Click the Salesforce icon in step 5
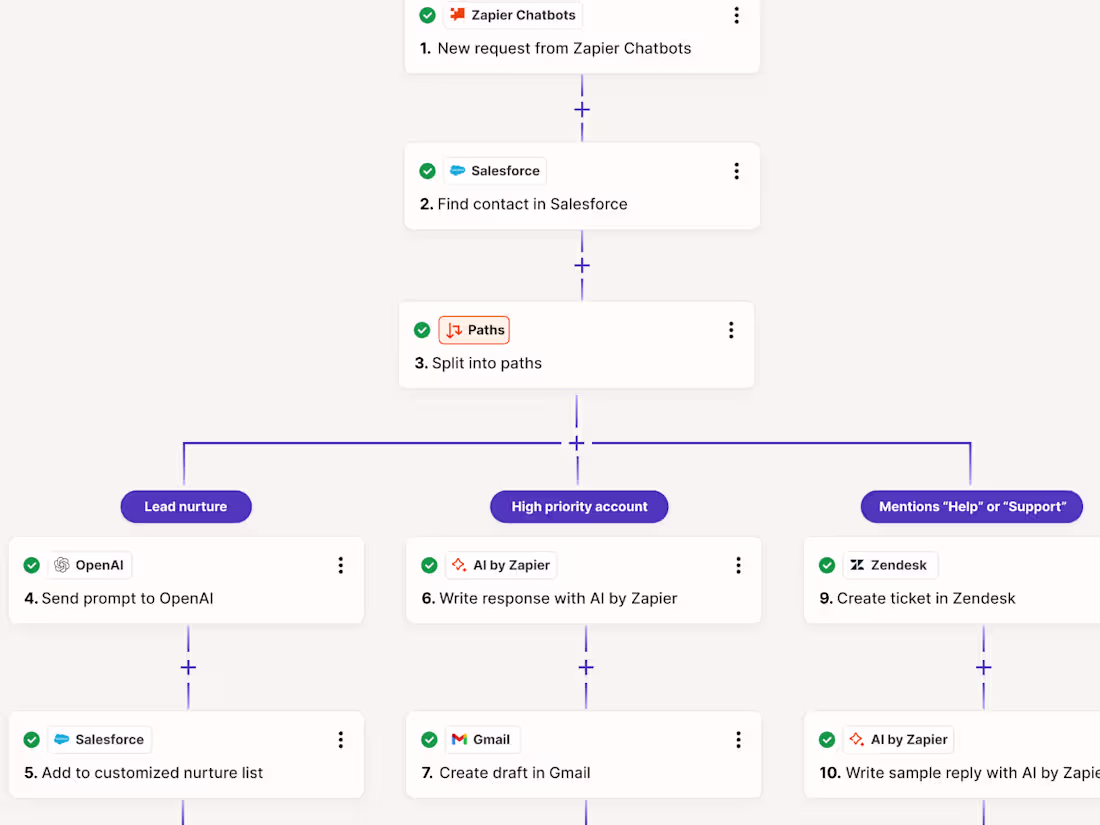Viewport: 1100px width, 825px height. coord(62,739)
